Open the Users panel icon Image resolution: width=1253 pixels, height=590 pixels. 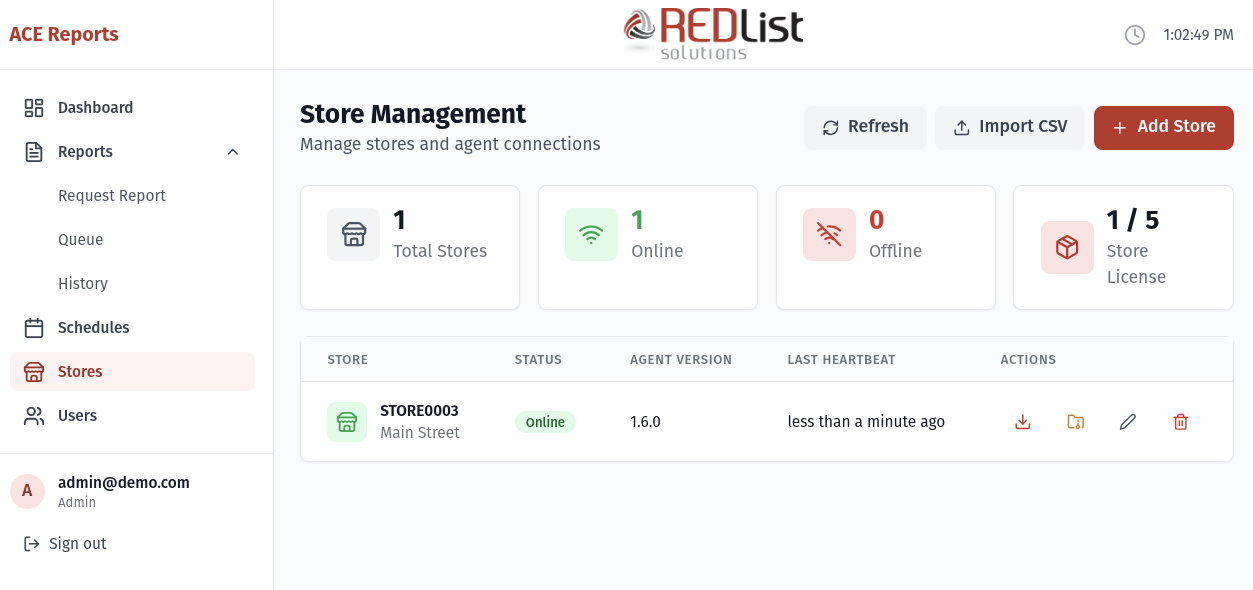33,415
